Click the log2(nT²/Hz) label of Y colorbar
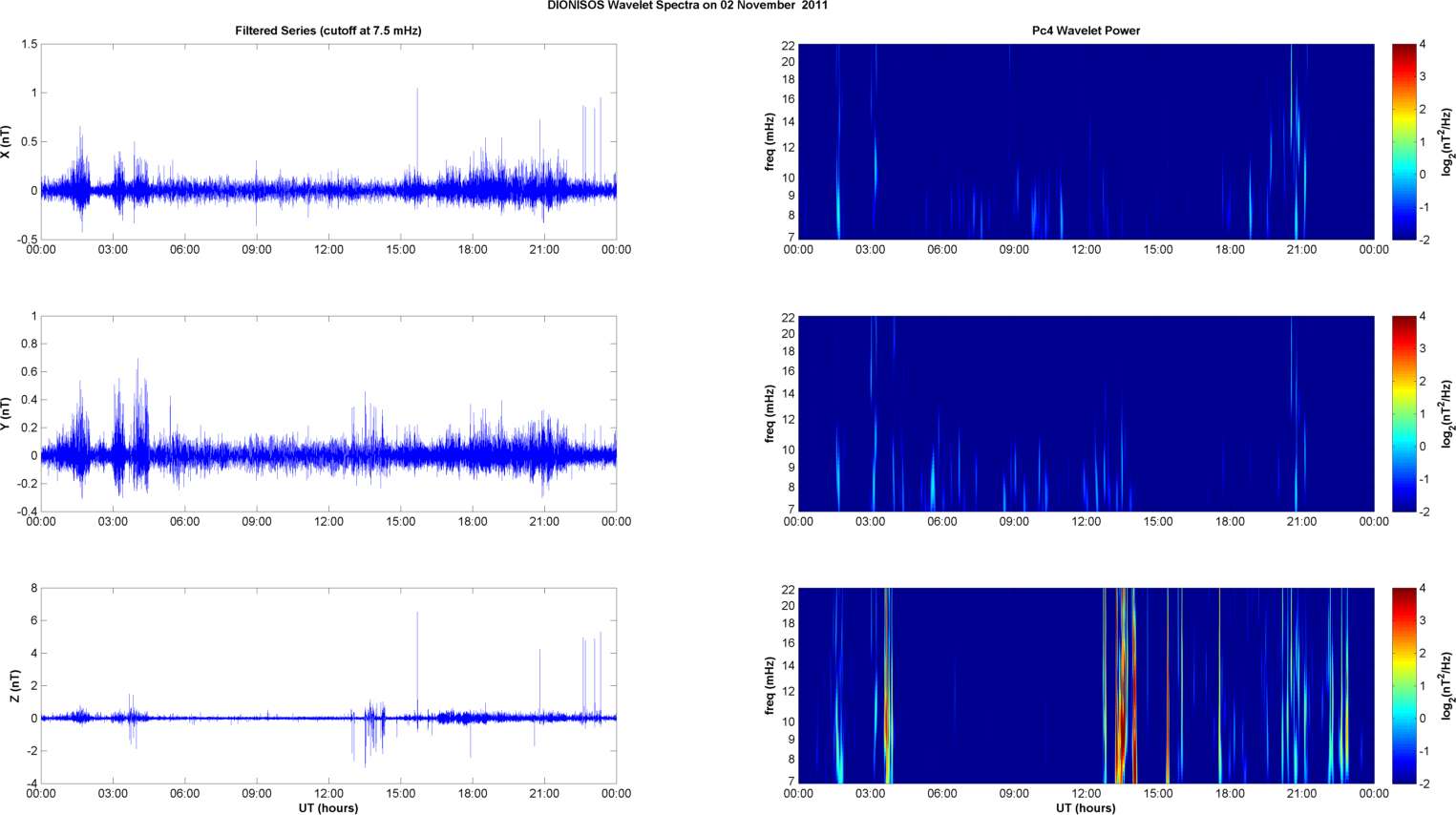Viewport: 1456px width, 815px height. click(1447, 414)
